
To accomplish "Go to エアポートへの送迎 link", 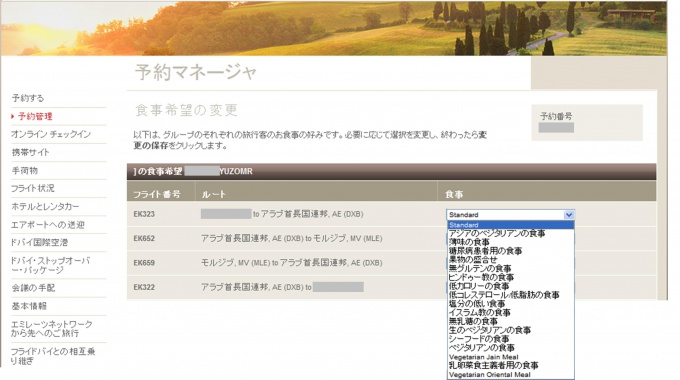I will pyautogui.click(x=48, y=225).
